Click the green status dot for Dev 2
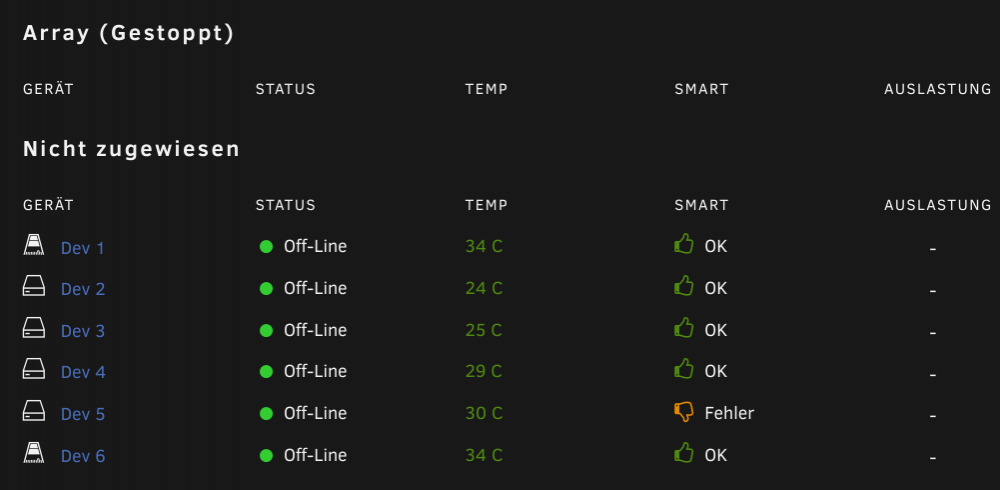 [267, 288]
